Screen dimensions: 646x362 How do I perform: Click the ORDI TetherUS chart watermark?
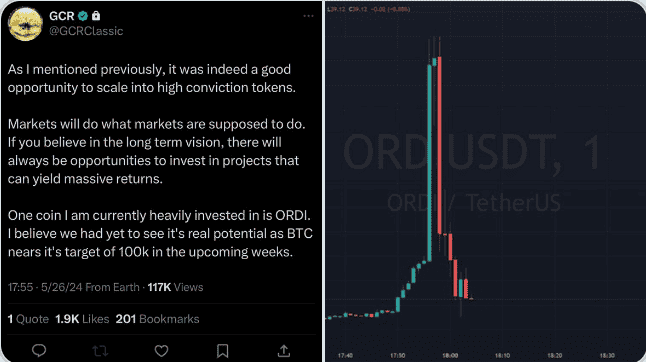coord(474,203)
